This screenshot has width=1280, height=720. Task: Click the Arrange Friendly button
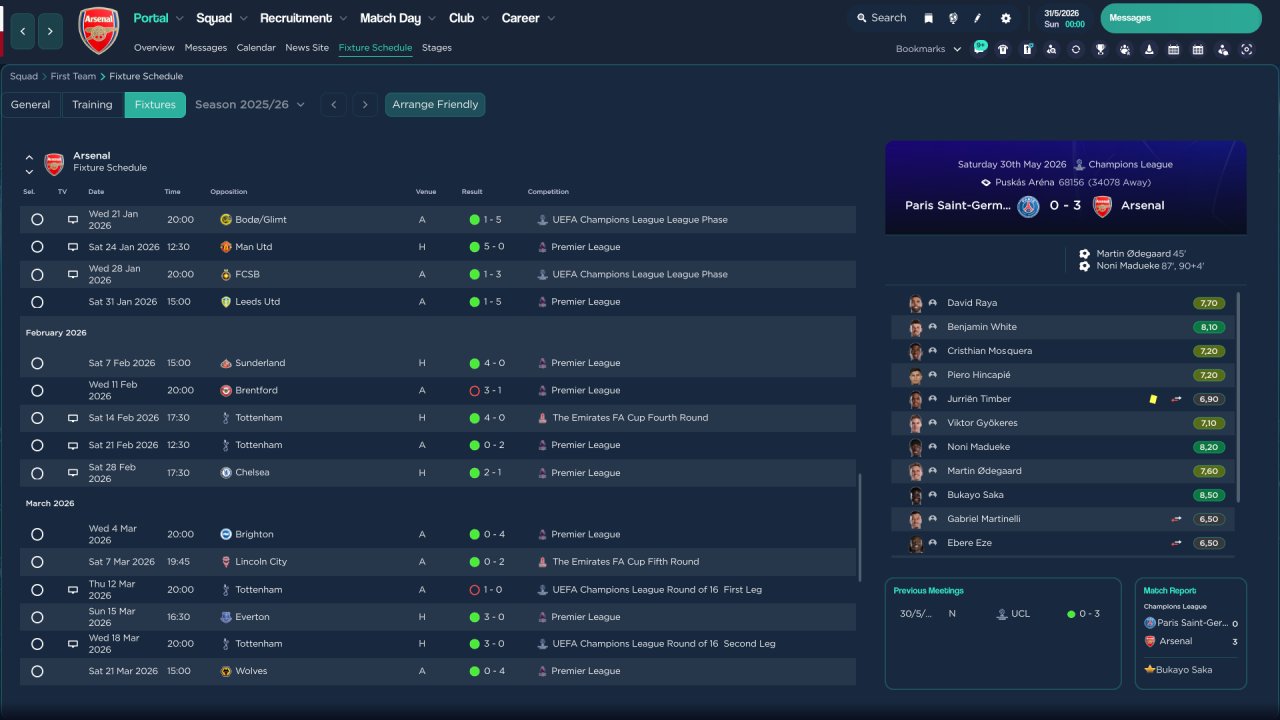[x=435, y=105]
